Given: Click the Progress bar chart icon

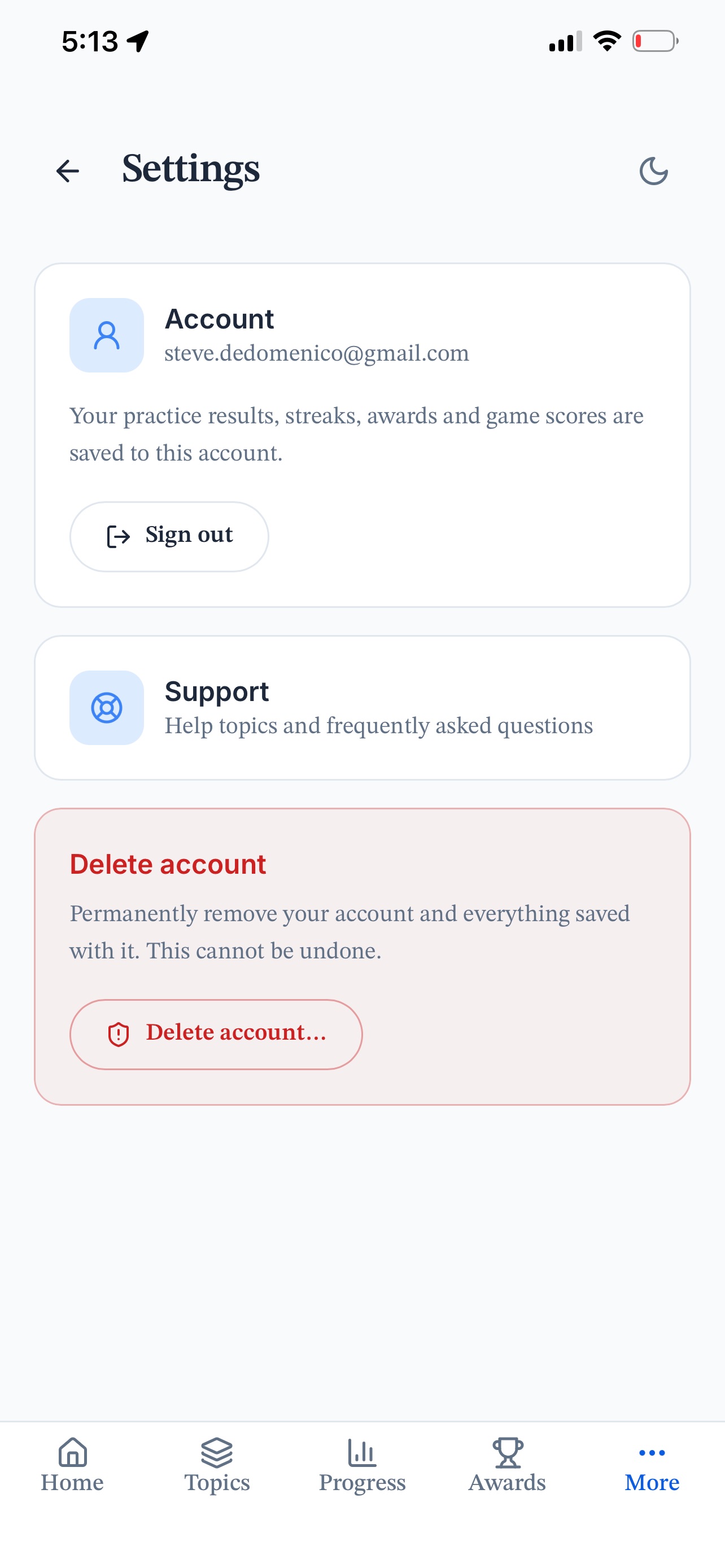Looking at the screenshot, I should point(362,1452).
